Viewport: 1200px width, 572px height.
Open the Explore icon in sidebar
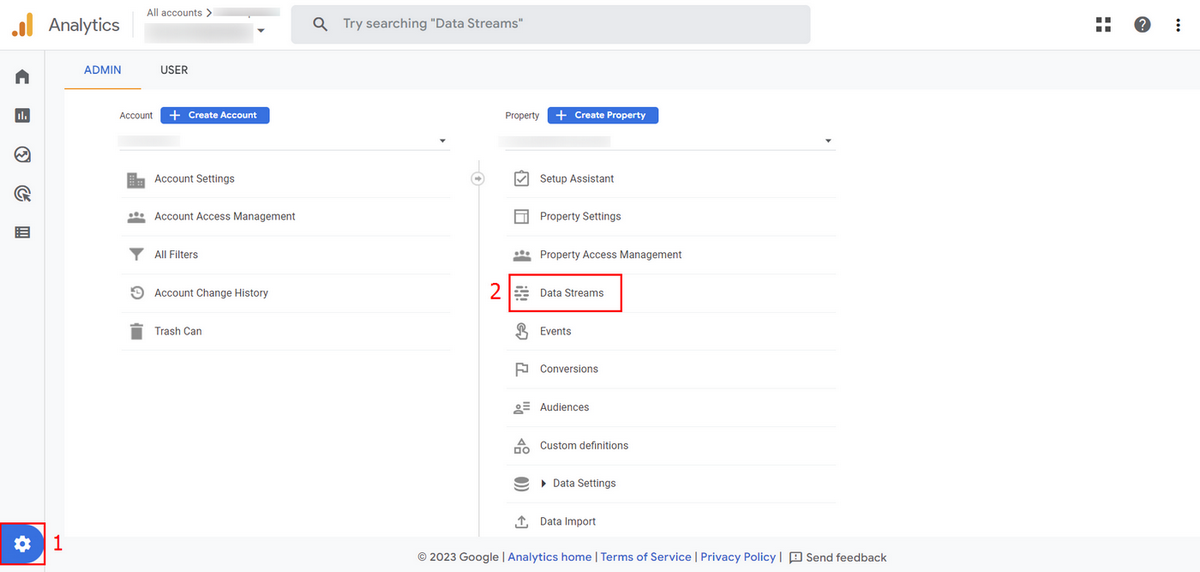click(22, 155)
